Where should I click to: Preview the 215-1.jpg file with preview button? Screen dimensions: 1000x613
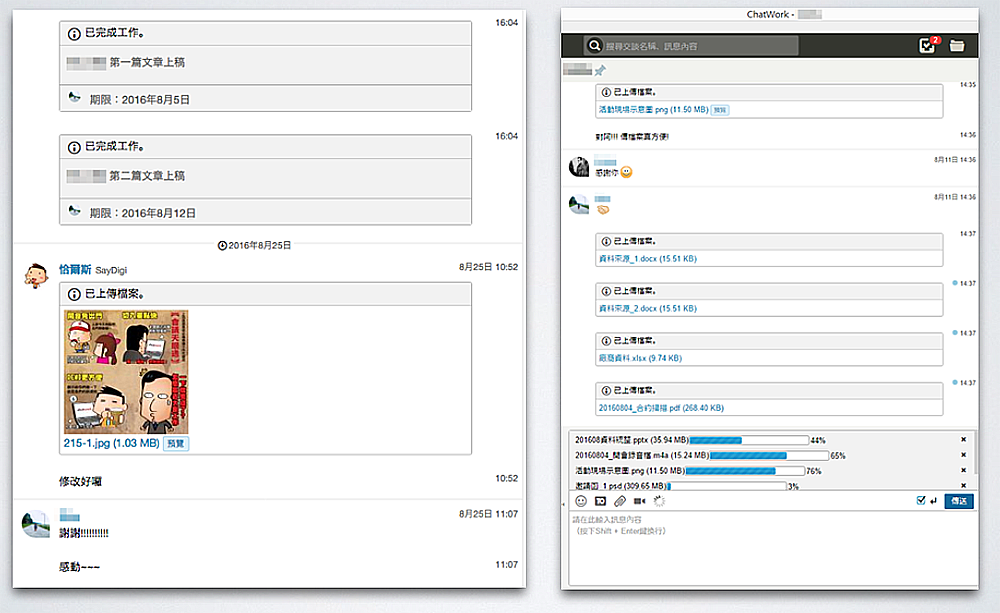click(176, 443)
